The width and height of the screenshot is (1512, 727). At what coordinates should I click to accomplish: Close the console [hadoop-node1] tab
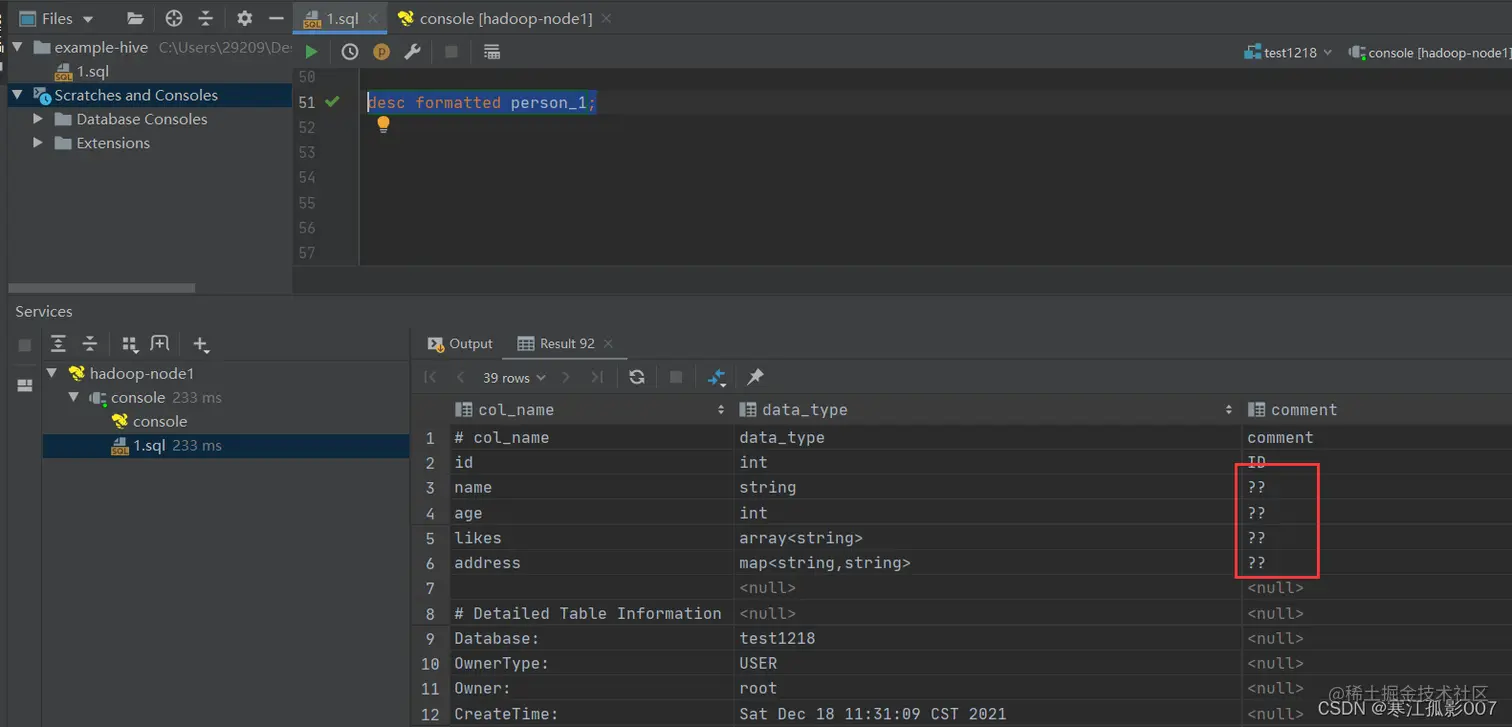(x=606, y=18)
